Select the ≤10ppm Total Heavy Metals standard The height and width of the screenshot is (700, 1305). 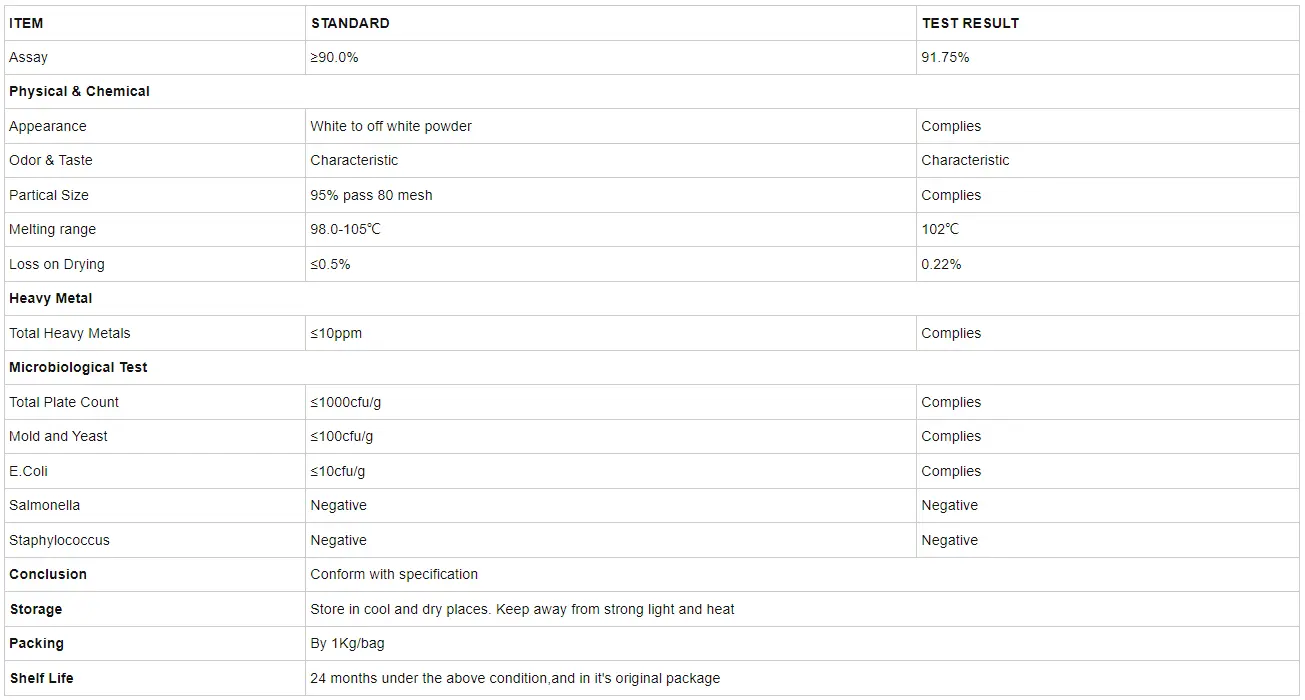click(x=336, y=333)
